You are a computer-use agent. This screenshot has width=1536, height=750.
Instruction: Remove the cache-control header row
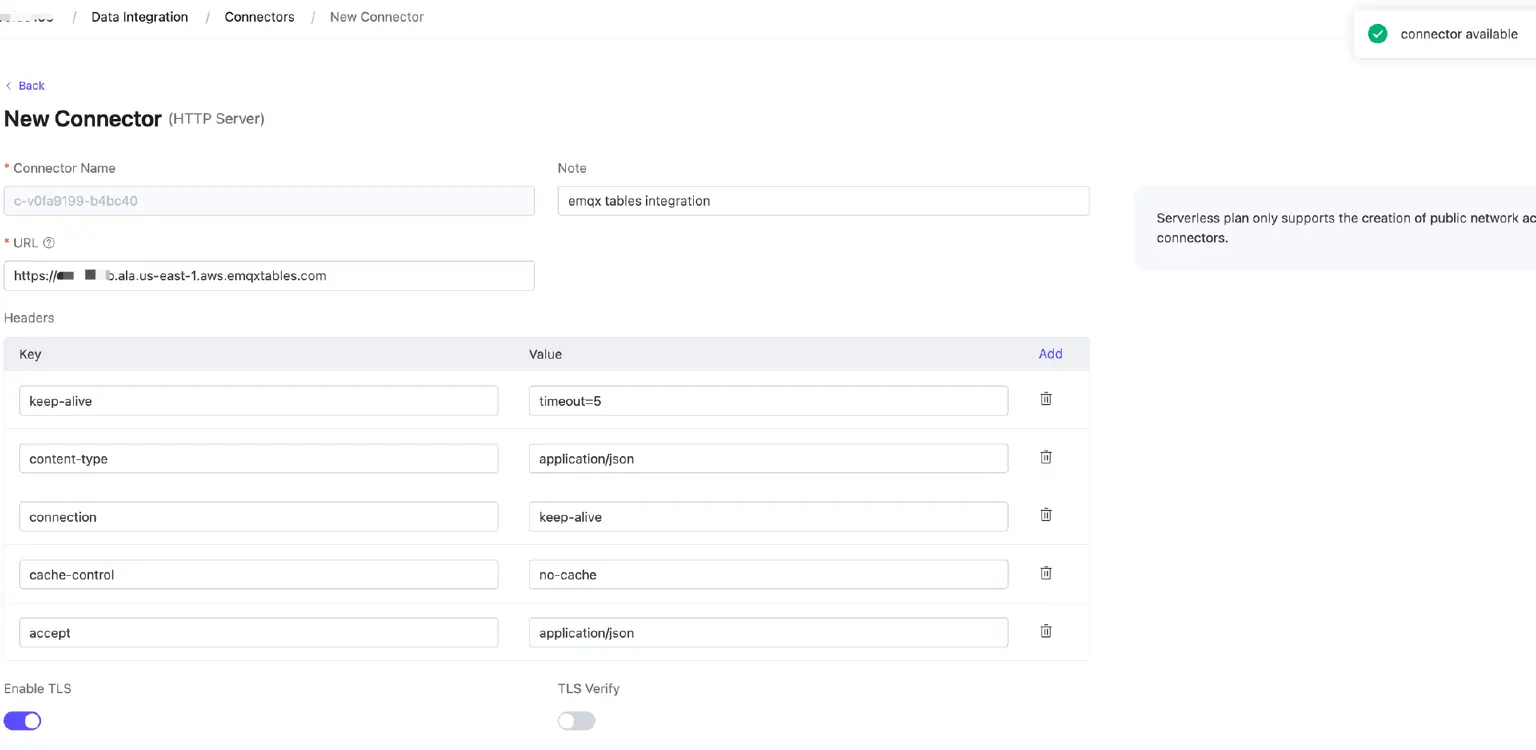[x=1046, y=573]
